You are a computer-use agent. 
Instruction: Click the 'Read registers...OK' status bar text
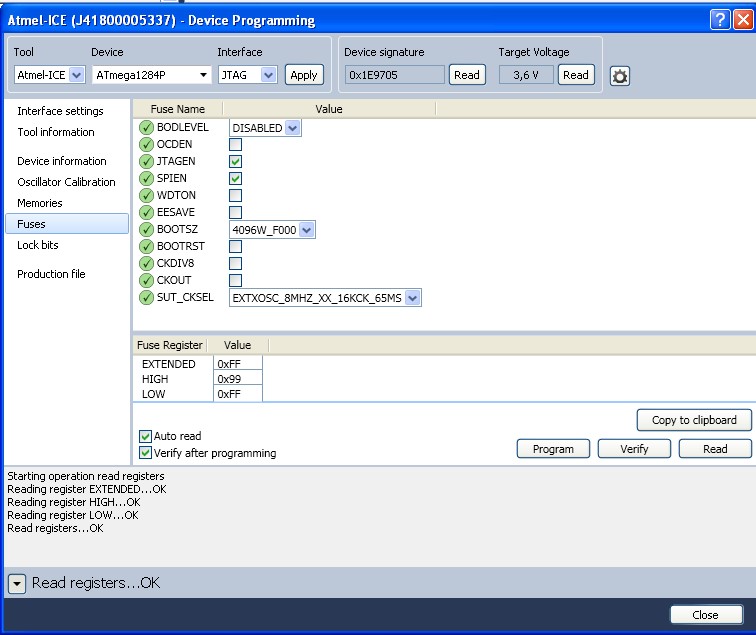[x=95, y=583]
